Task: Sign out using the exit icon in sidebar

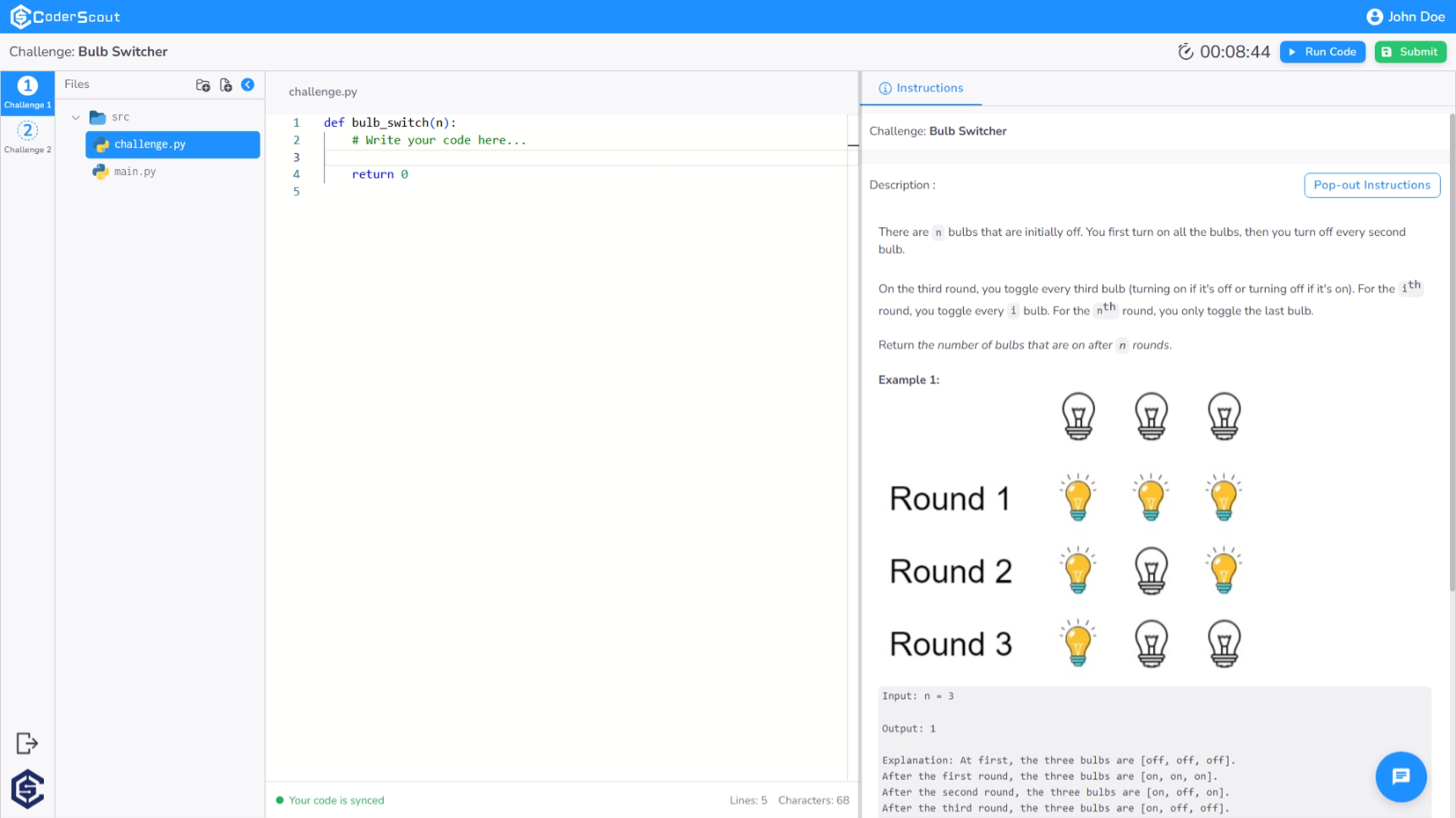Action: coord(27,743)
